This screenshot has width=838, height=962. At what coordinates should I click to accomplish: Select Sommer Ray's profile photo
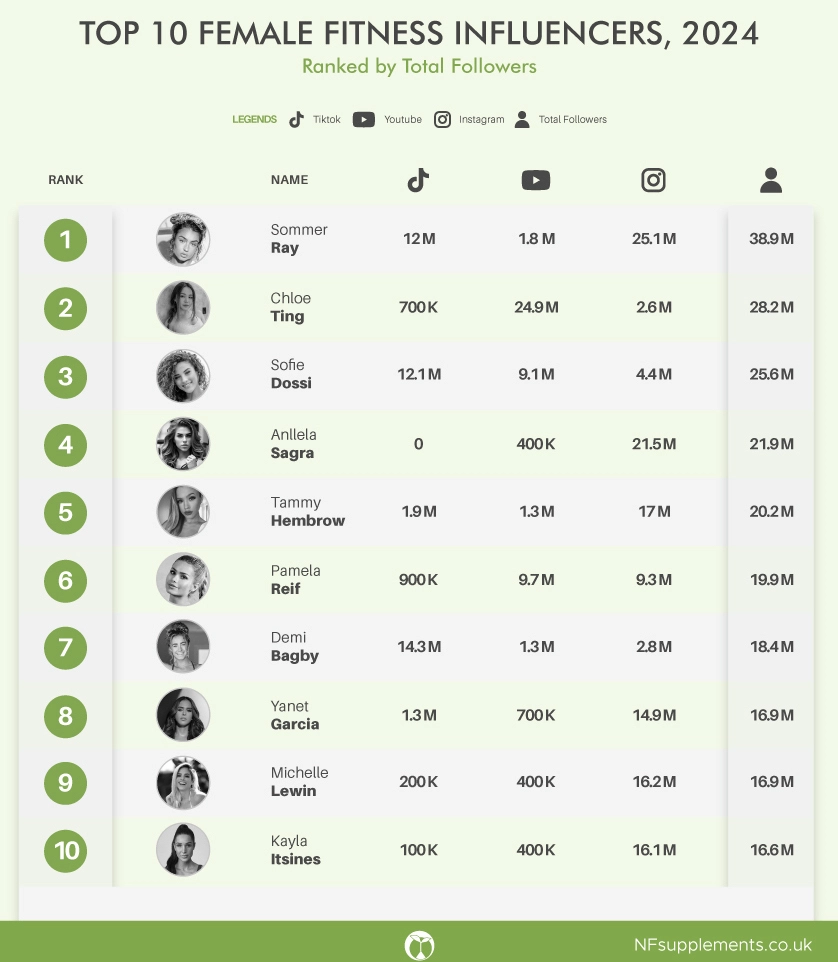(183, 239)
